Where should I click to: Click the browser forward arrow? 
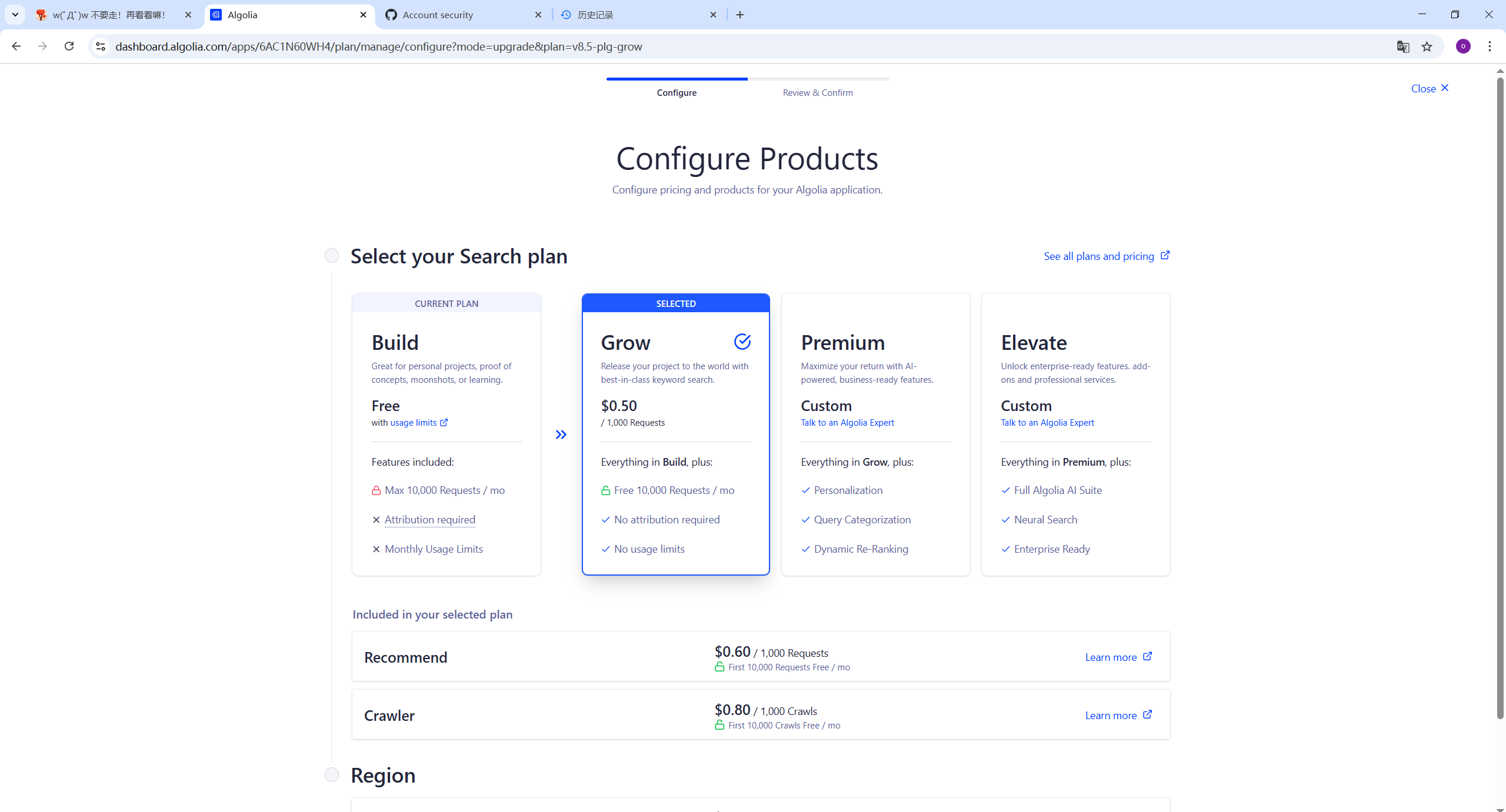pos(42,46)
